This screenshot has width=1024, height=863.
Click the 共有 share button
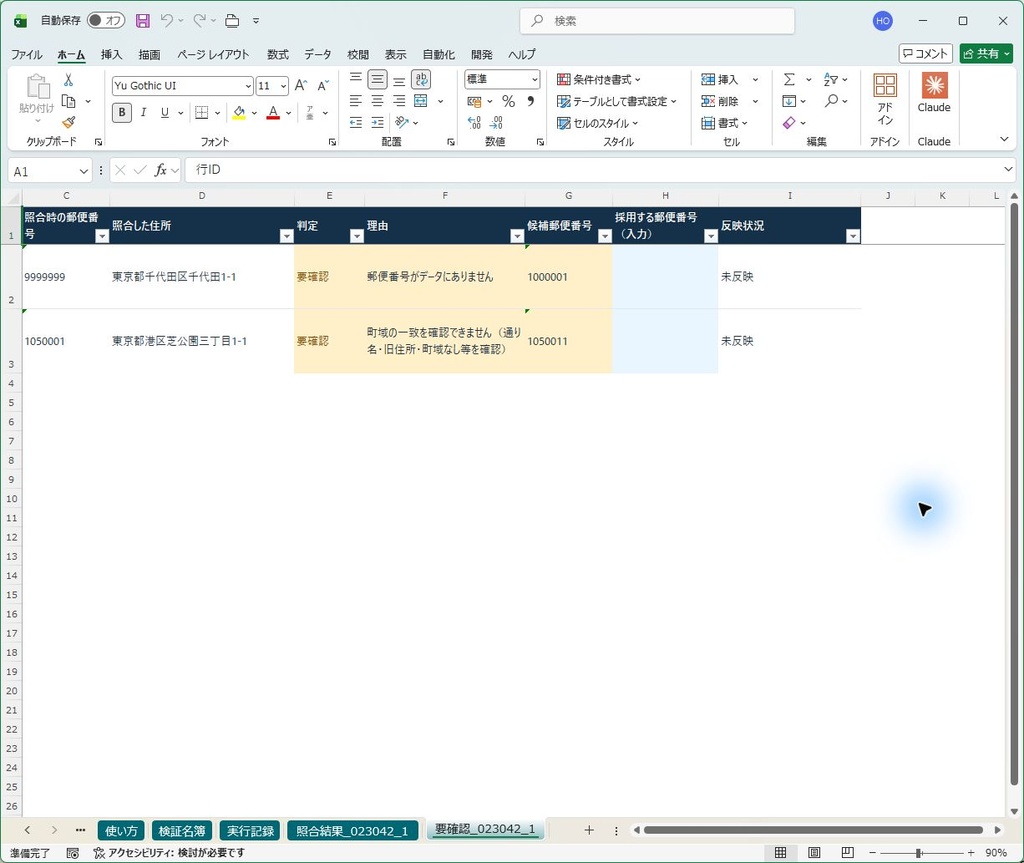[x=986, y=54]
